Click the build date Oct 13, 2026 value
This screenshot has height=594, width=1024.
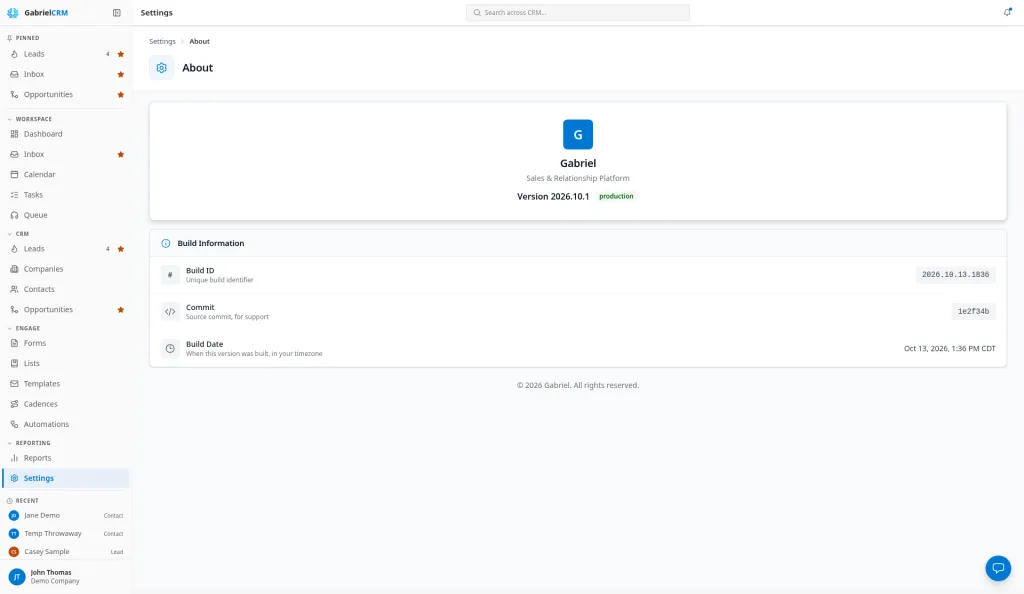click(x=950, y=349)
